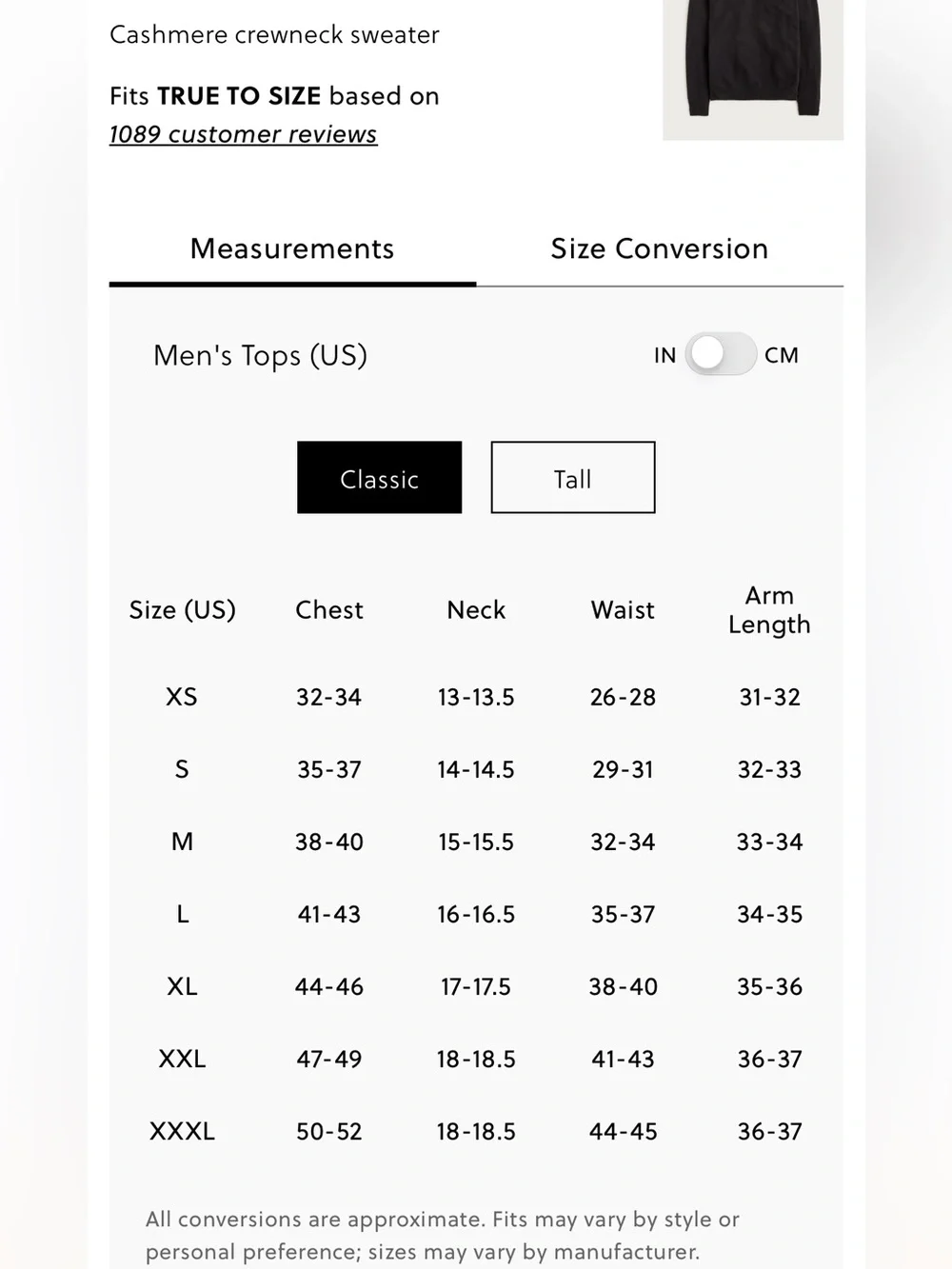Click the Neck column header
The width and height of the screenshot is (952, 1269).
click(x=476, y=610)
